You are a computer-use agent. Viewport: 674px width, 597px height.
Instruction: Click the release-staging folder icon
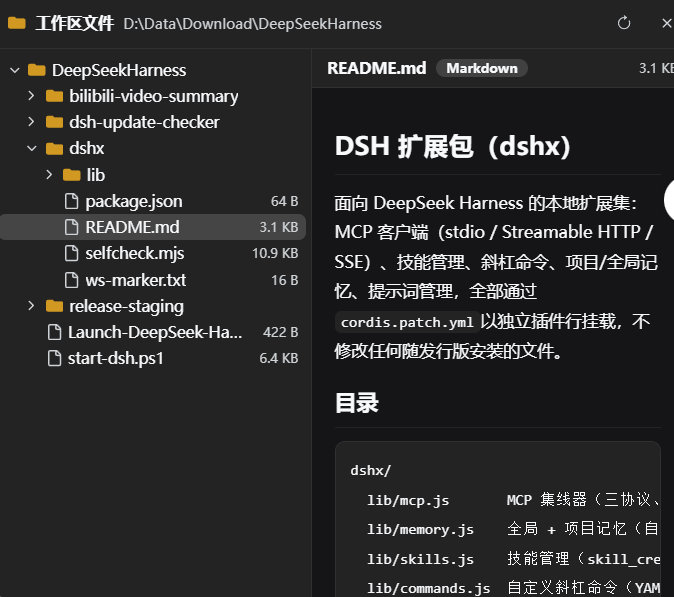click(x=54, y=306)
